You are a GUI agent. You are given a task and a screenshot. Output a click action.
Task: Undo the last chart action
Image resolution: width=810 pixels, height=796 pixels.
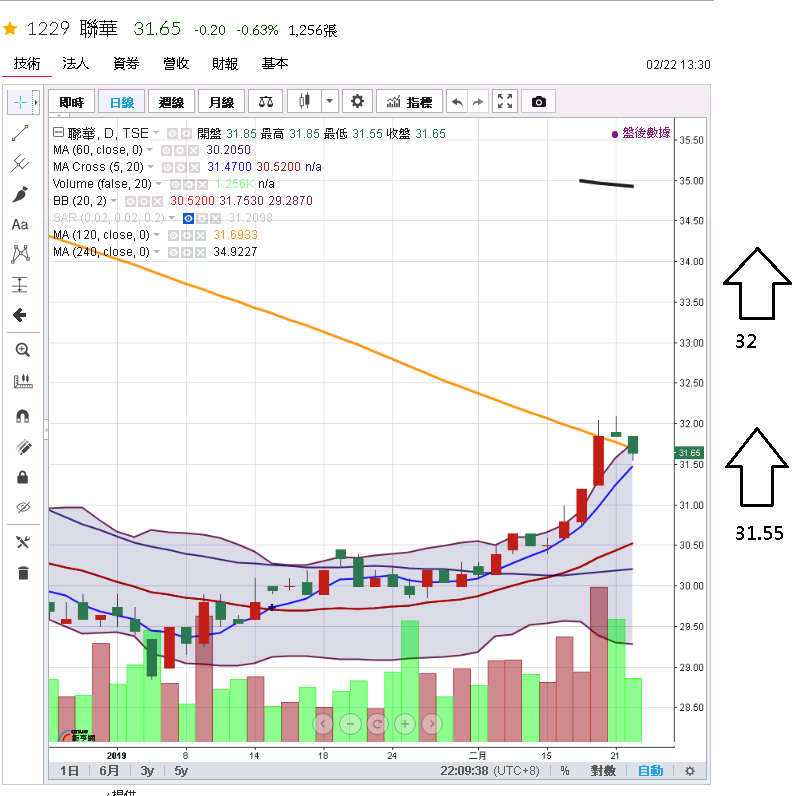[457, 102]
